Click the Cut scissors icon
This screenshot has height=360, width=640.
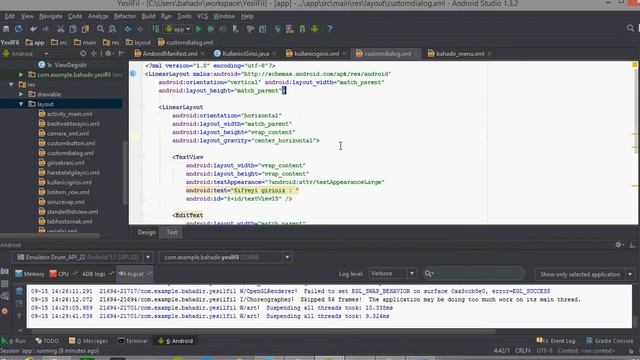tap(60, 29)
